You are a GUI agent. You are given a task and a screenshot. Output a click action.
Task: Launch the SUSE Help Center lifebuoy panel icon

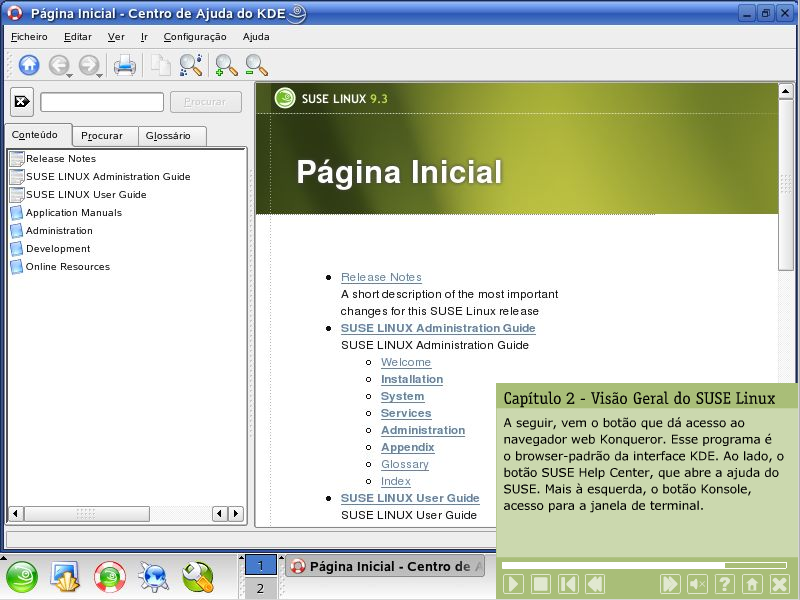tap(109, 576)
